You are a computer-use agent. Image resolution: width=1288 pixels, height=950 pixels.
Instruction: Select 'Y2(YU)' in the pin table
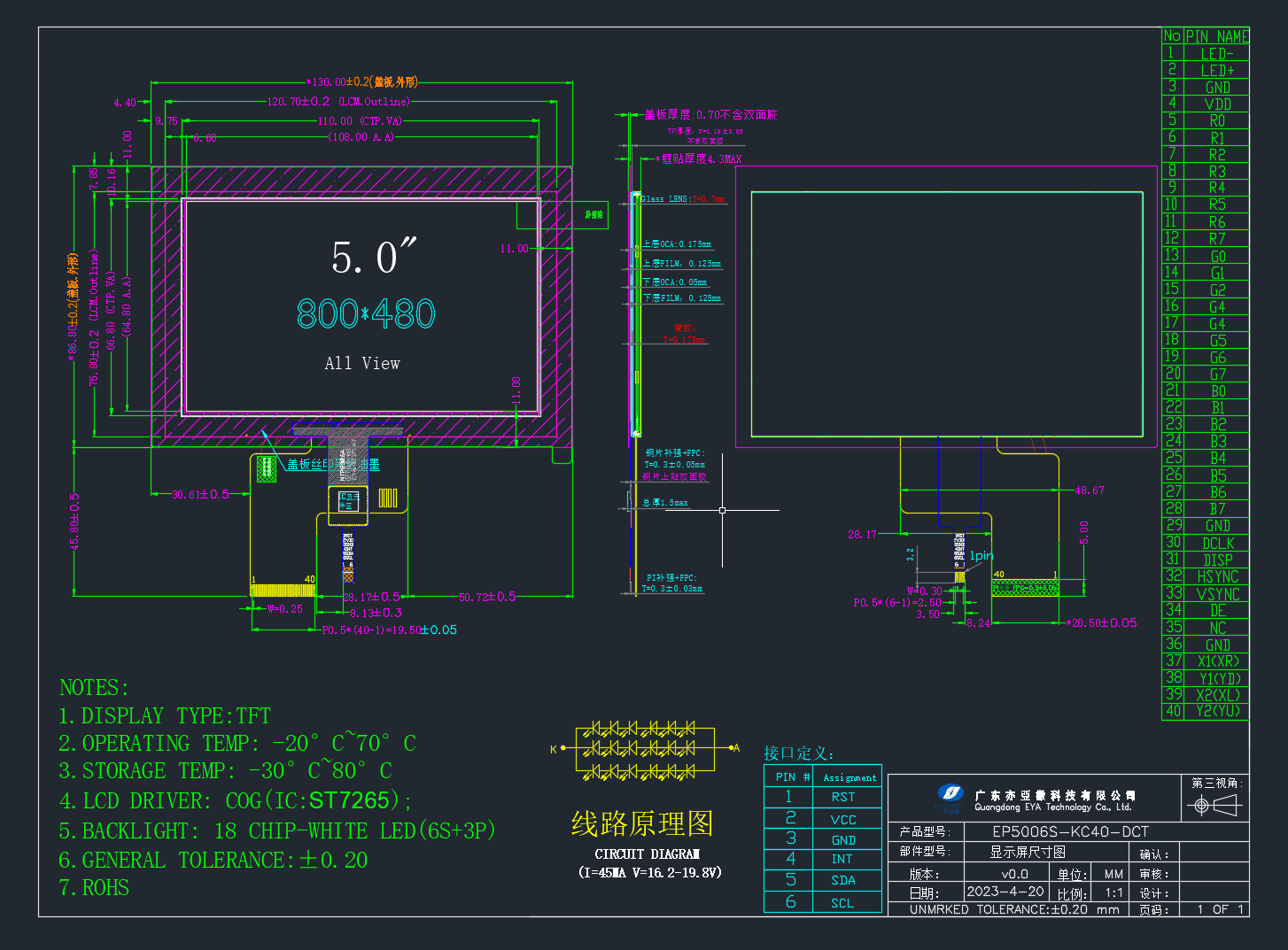pos(1218,711)
